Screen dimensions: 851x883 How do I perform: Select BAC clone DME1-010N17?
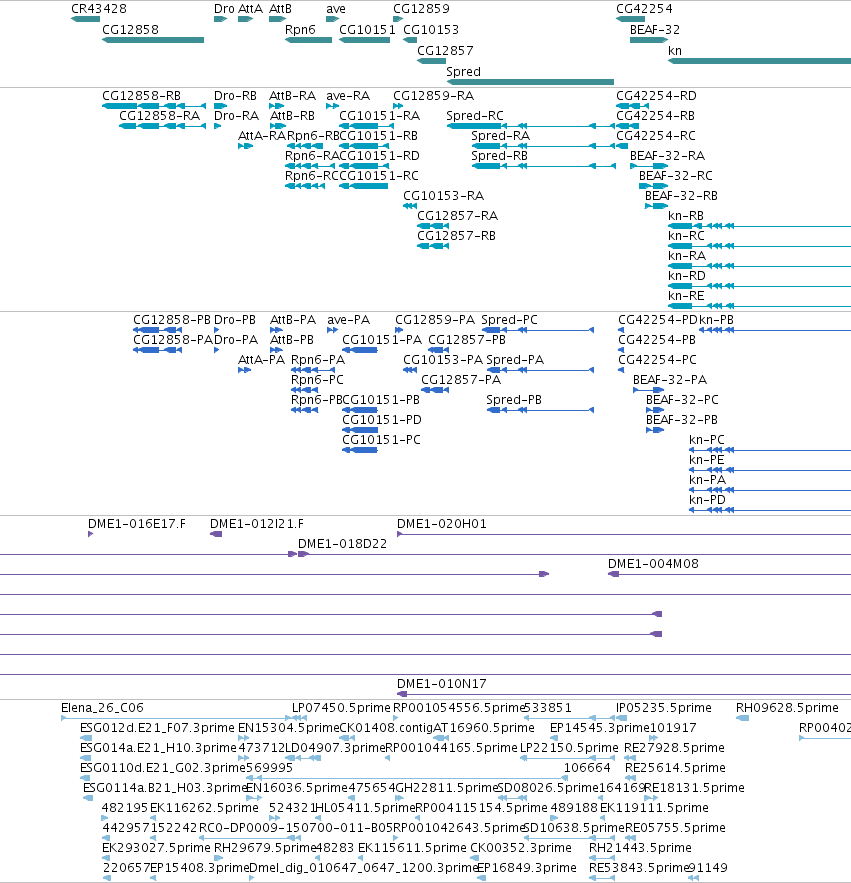click(442, 684)
